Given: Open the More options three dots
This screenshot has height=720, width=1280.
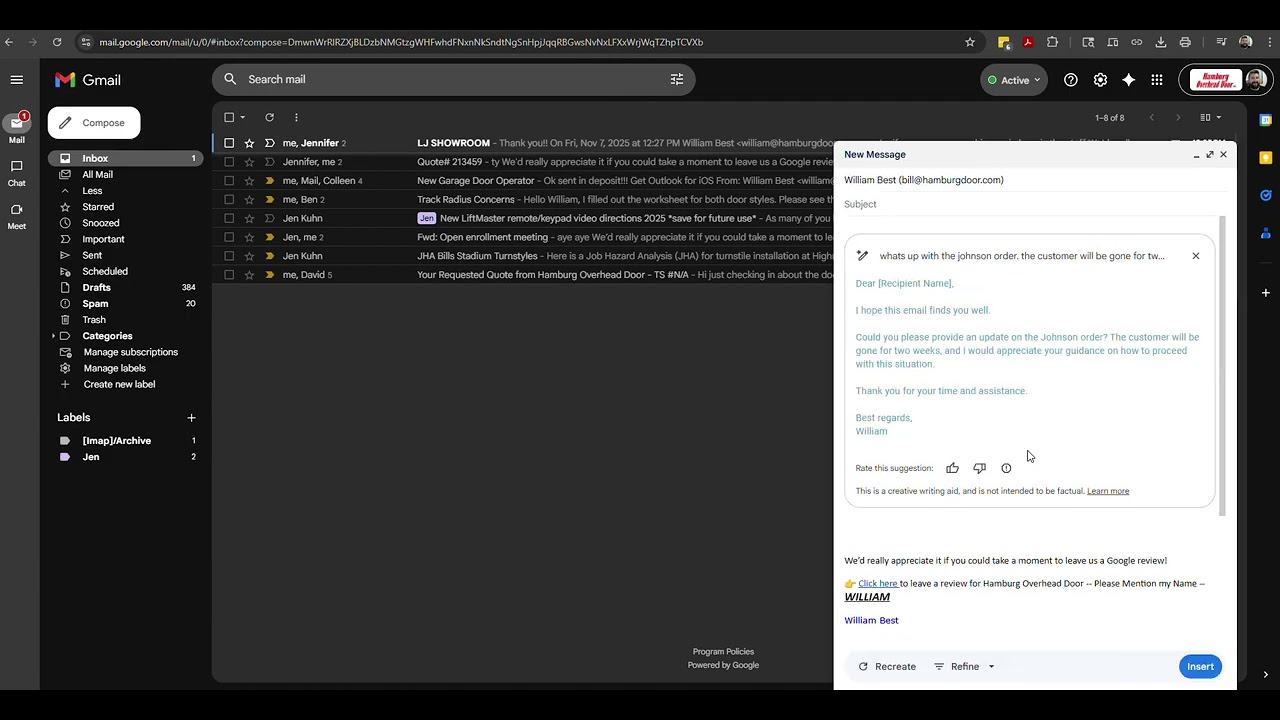Looking at the screenshot, I should coord(296,117).
